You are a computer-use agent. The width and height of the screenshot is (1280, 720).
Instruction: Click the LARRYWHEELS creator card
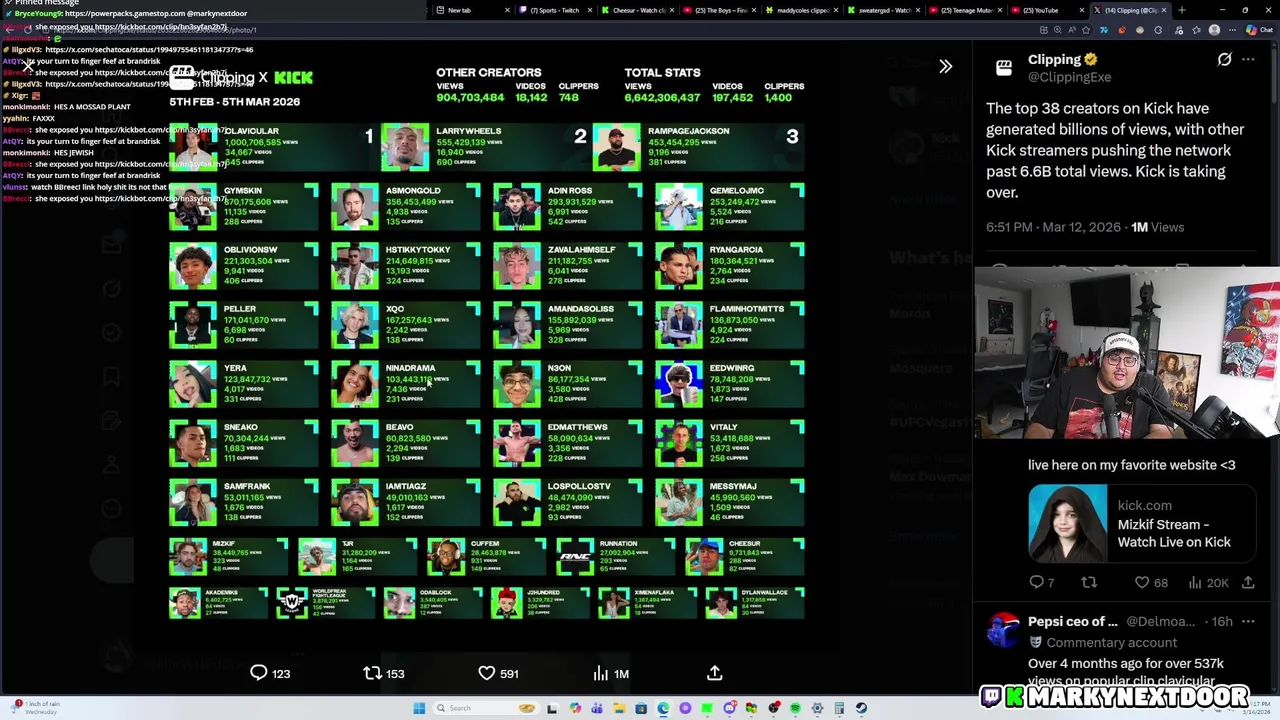(485, 147)
